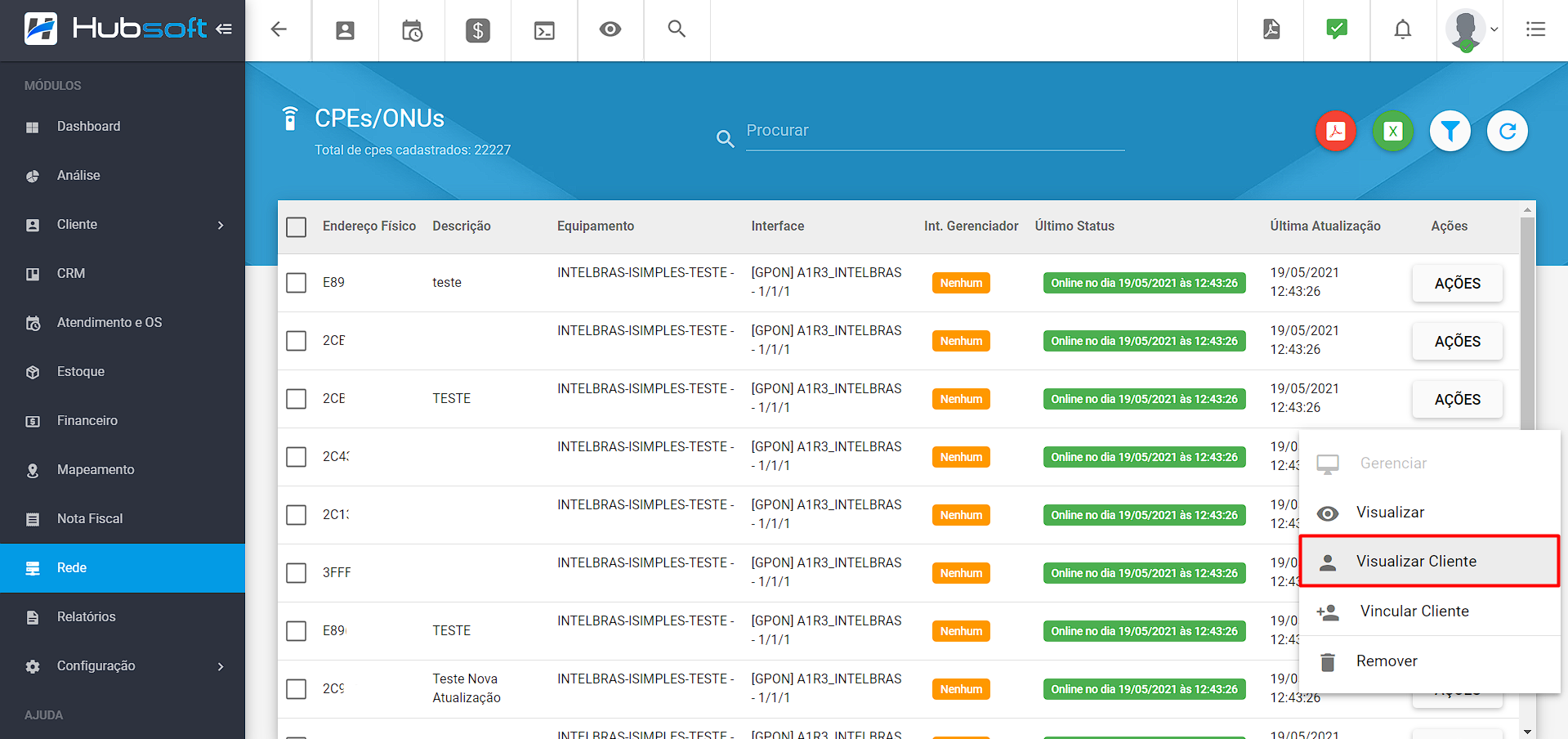Collapse the sidebar using the arrow-lines icon
This screenshot has height=739, width=1568.
point(224,29)
